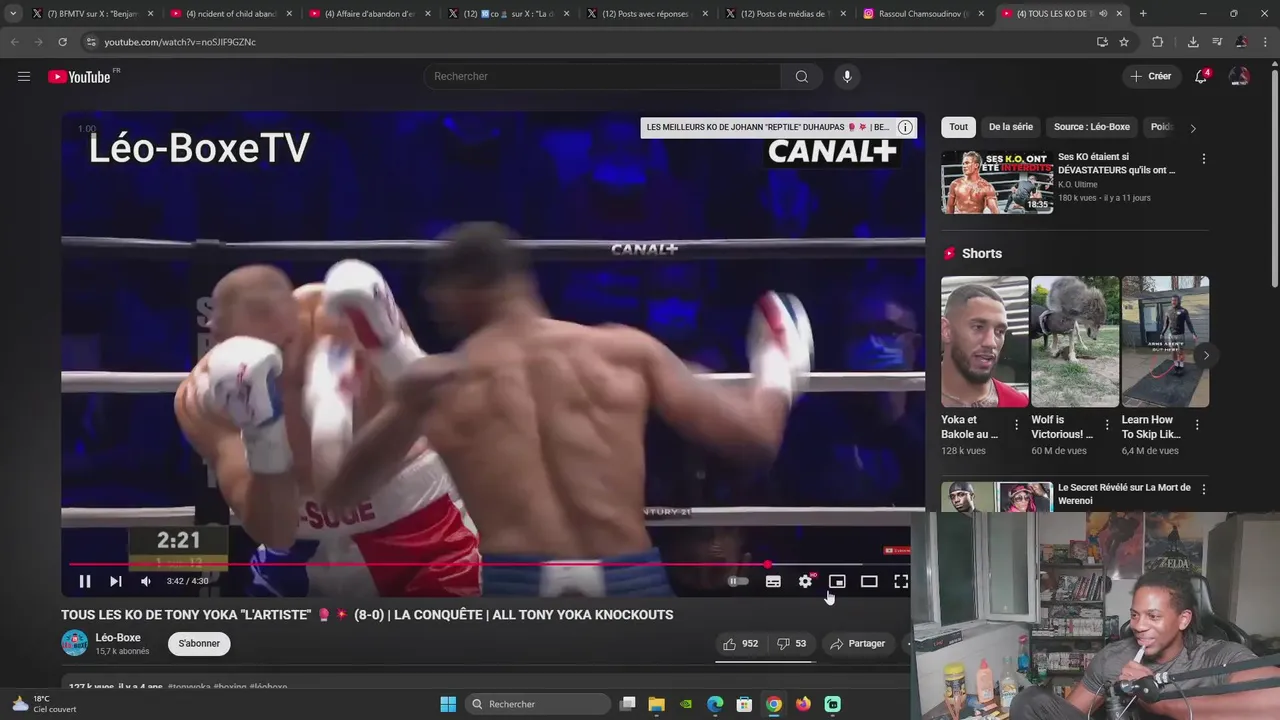Open the Léo-Boxe channel name link
The height and width of the screenshot is (720, 1280).
click(118, 638)
